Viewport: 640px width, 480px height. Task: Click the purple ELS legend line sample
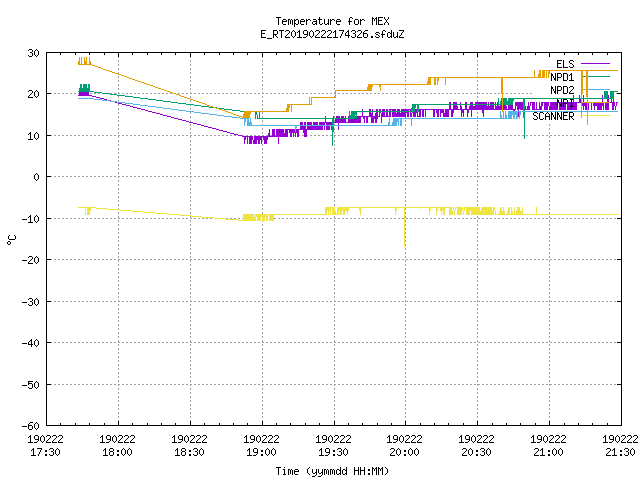[595, 64]
